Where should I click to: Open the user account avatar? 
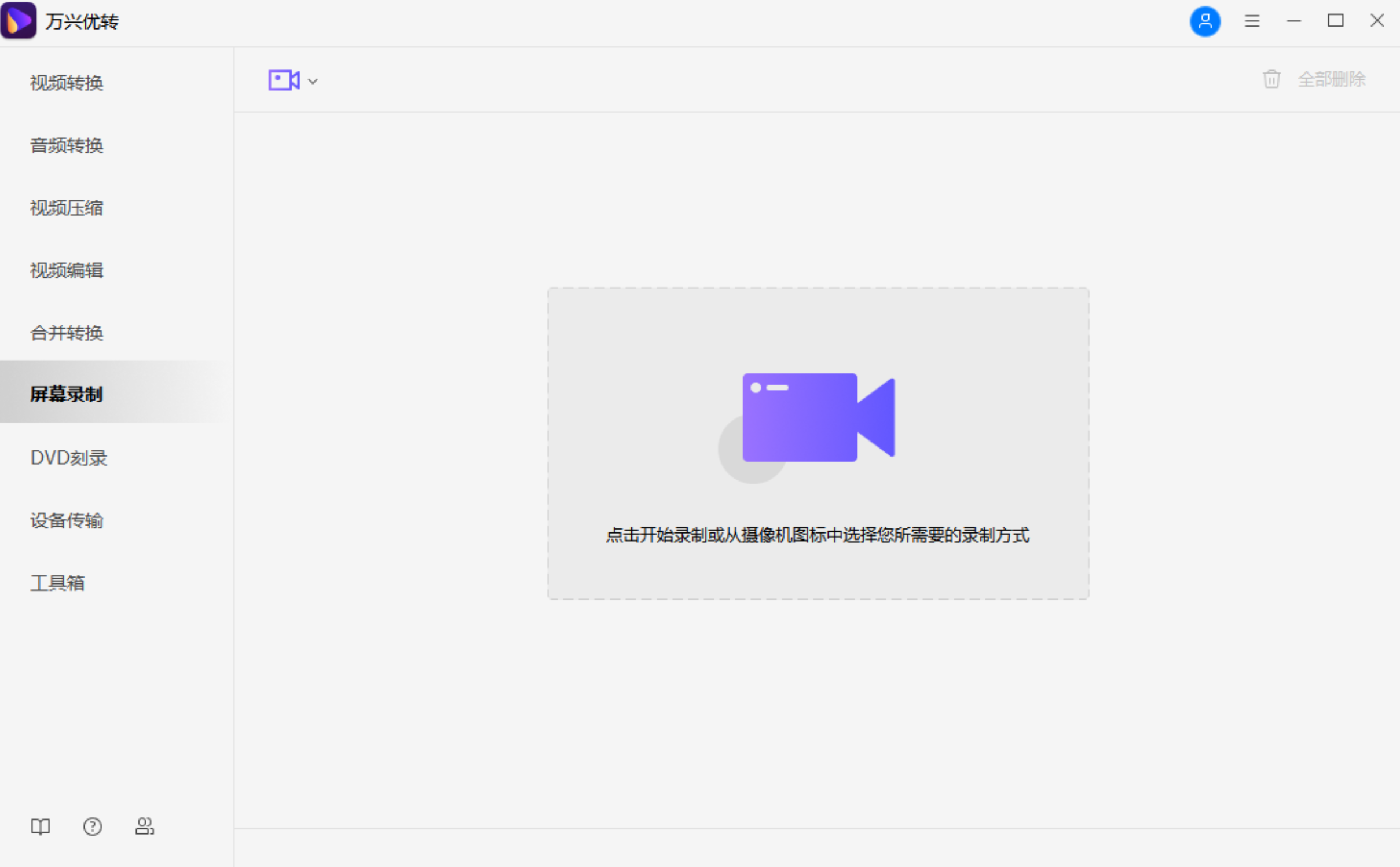click(x=1205, y=21)
